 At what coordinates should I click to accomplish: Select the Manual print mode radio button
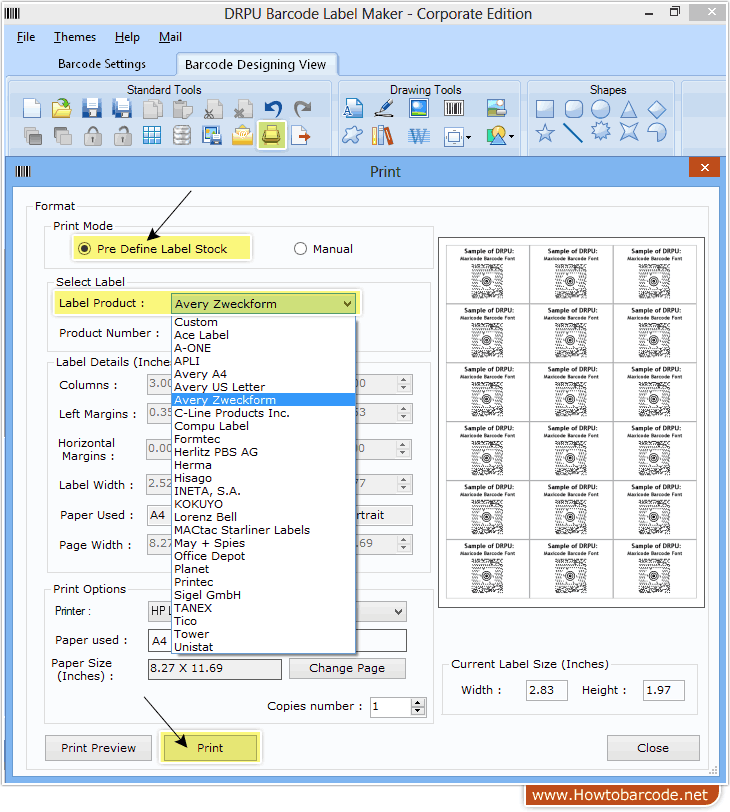click(x=300, y=249)
